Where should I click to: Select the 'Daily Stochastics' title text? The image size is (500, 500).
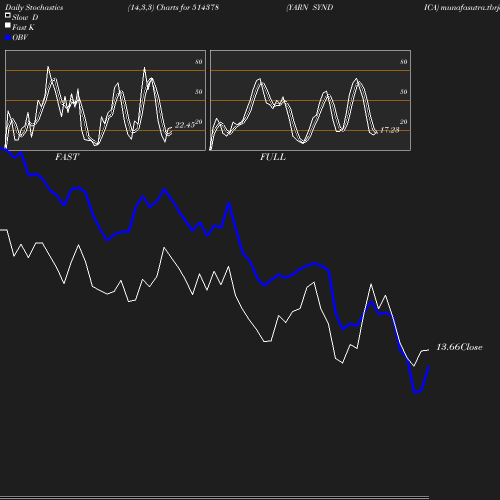34,7
